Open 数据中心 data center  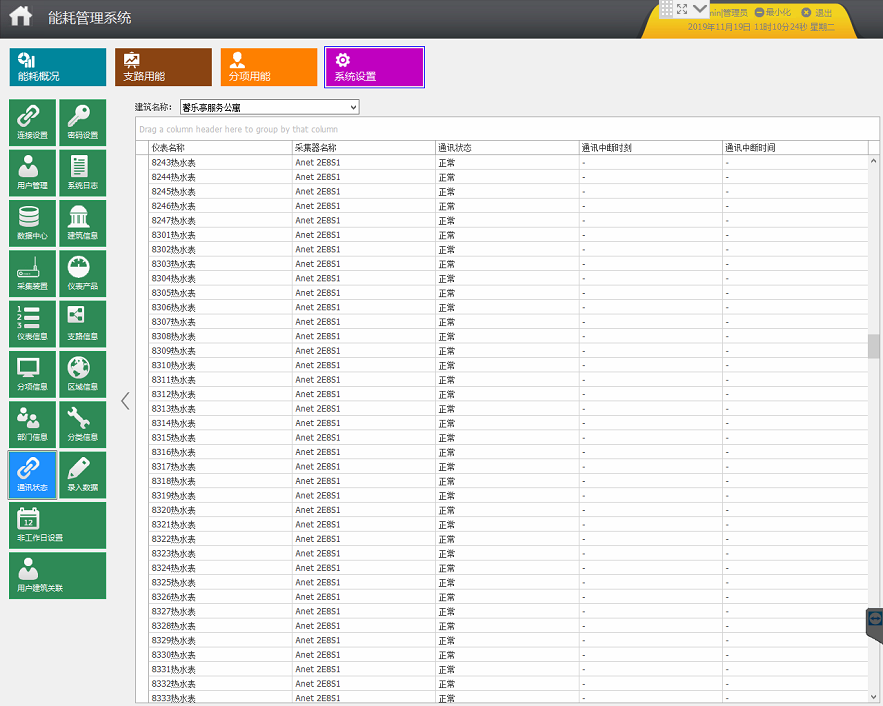[x=32, y=224]
